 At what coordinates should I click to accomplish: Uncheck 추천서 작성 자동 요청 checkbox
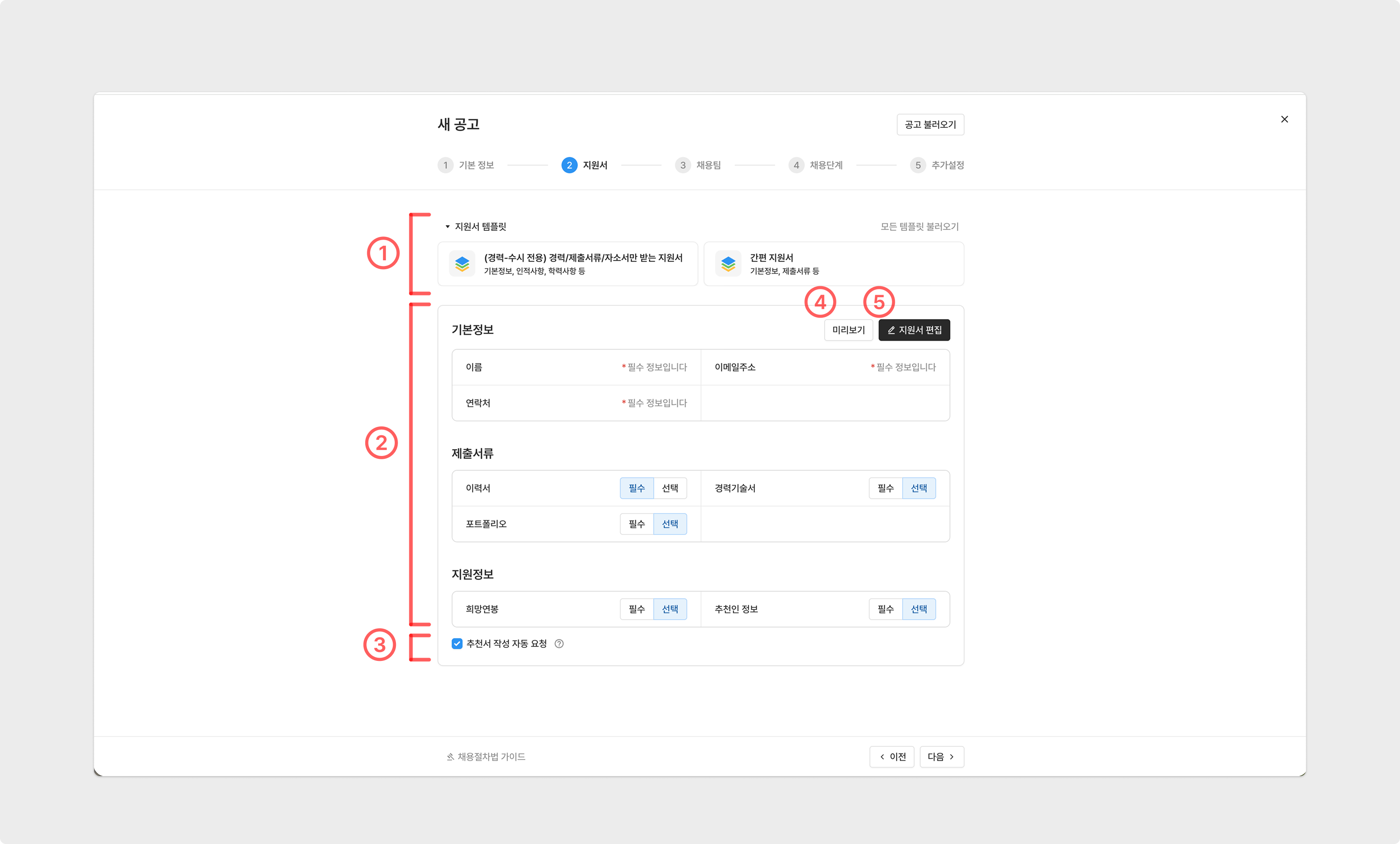coord(457,644)
